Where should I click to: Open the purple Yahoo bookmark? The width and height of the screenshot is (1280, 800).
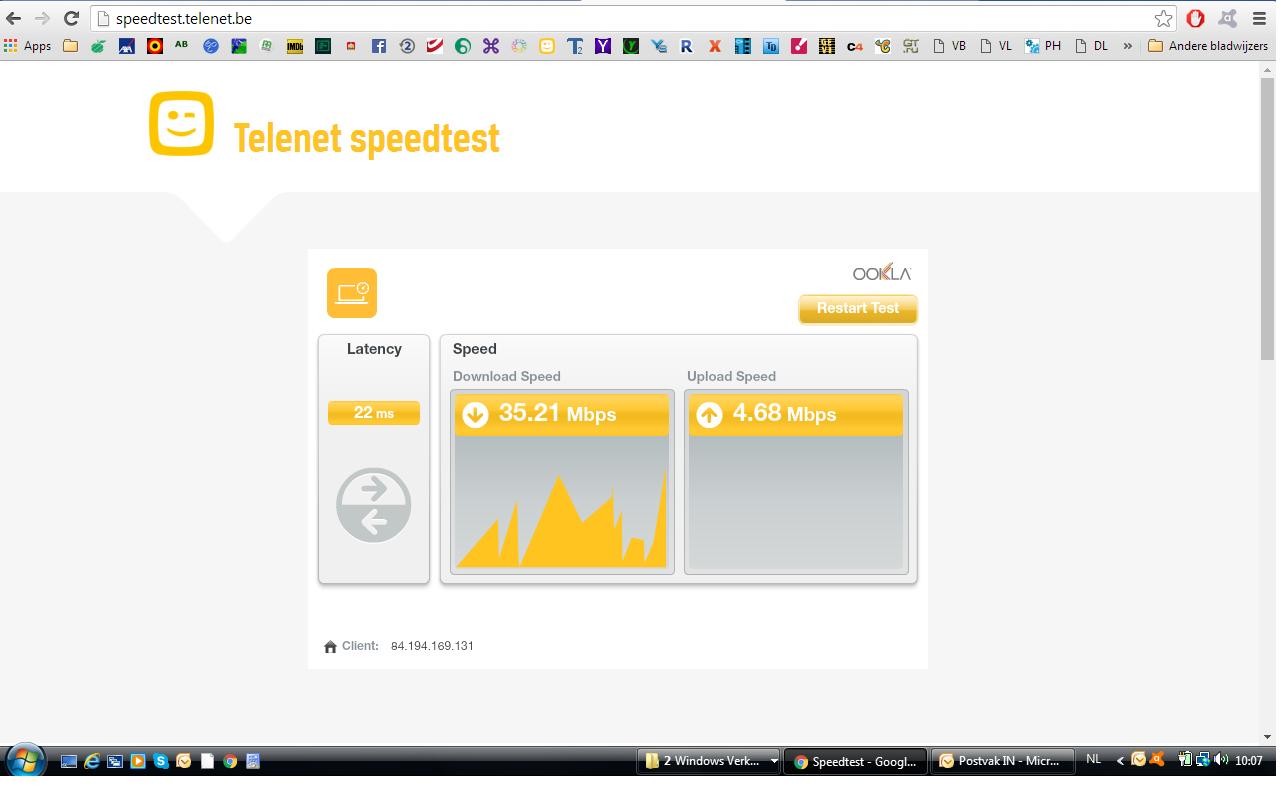(x=603, y=46)
